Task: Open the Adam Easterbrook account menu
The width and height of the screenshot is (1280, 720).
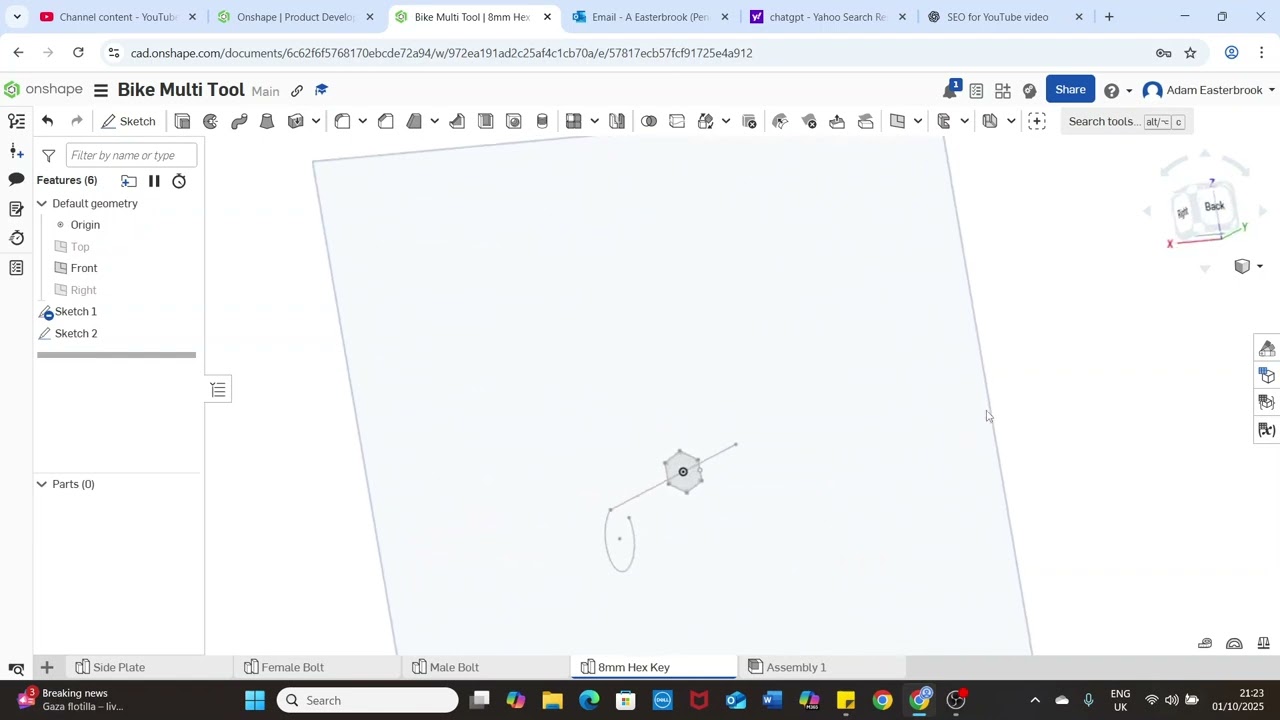Action: tap(1208, 90)
